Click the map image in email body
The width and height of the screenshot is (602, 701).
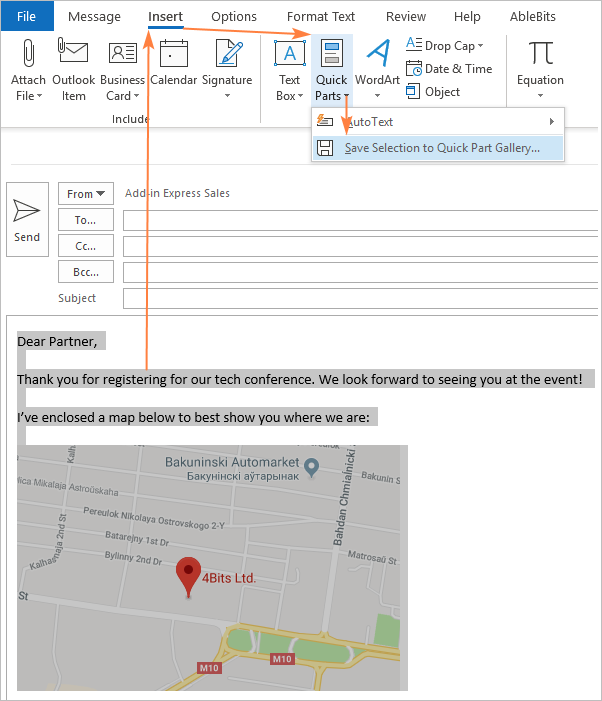click(212, 567)
